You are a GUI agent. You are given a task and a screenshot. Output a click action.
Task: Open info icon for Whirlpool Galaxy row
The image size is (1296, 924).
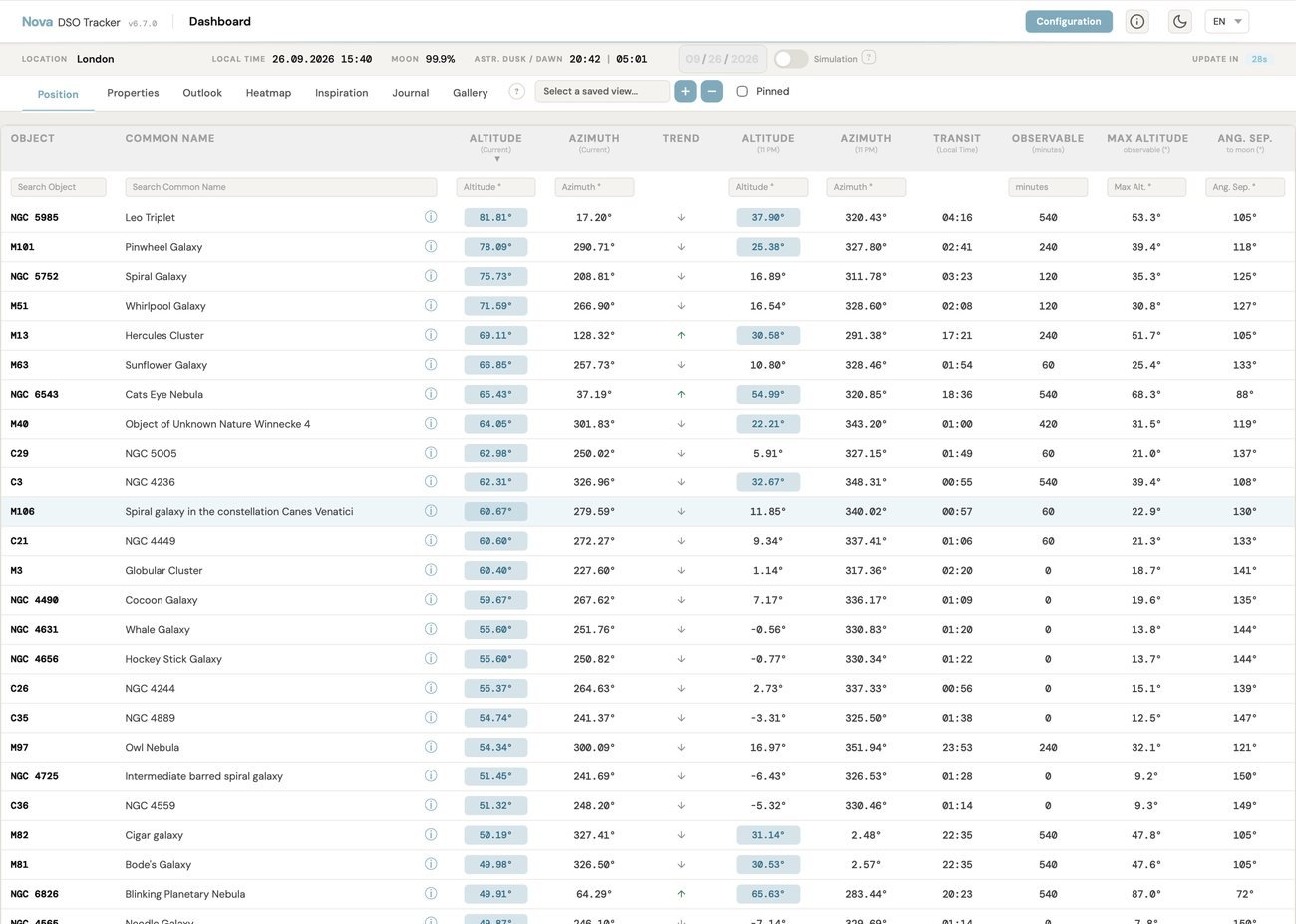coord(431,305)
